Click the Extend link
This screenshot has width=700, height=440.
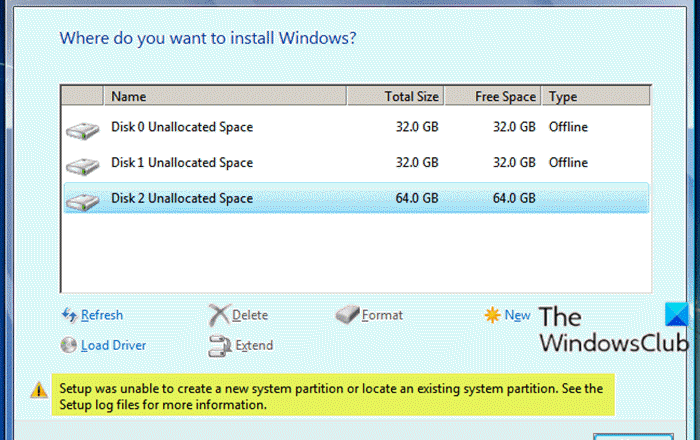coord(254,345)
